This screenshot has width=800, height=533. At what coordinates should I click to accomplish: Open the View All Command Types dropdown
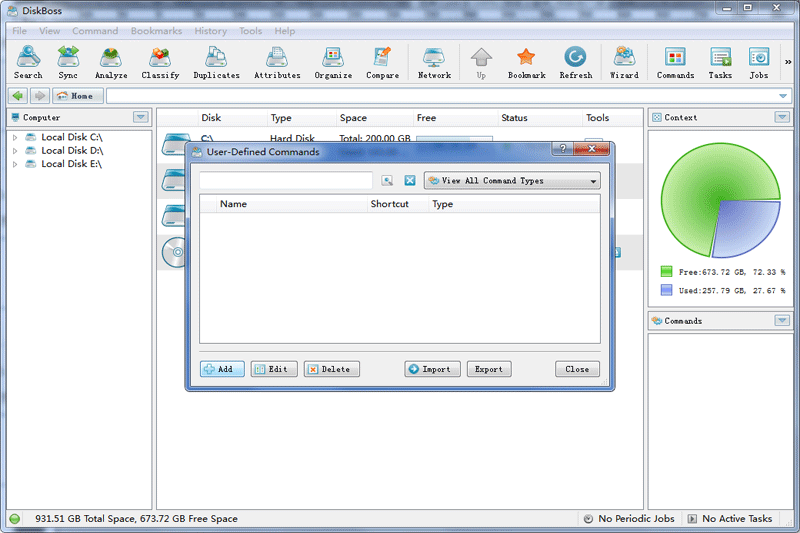click(x=512, y=181)
